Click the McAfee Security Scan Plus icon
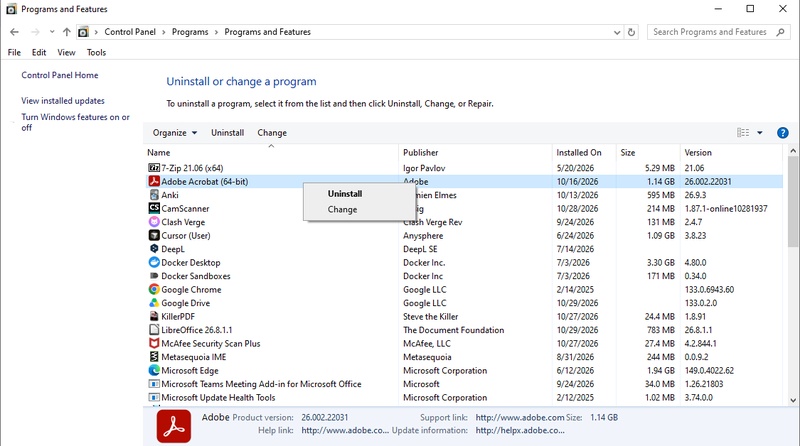The height and width of the screenshot is (446, 800). pyautogui.click(x=154, y=343)
